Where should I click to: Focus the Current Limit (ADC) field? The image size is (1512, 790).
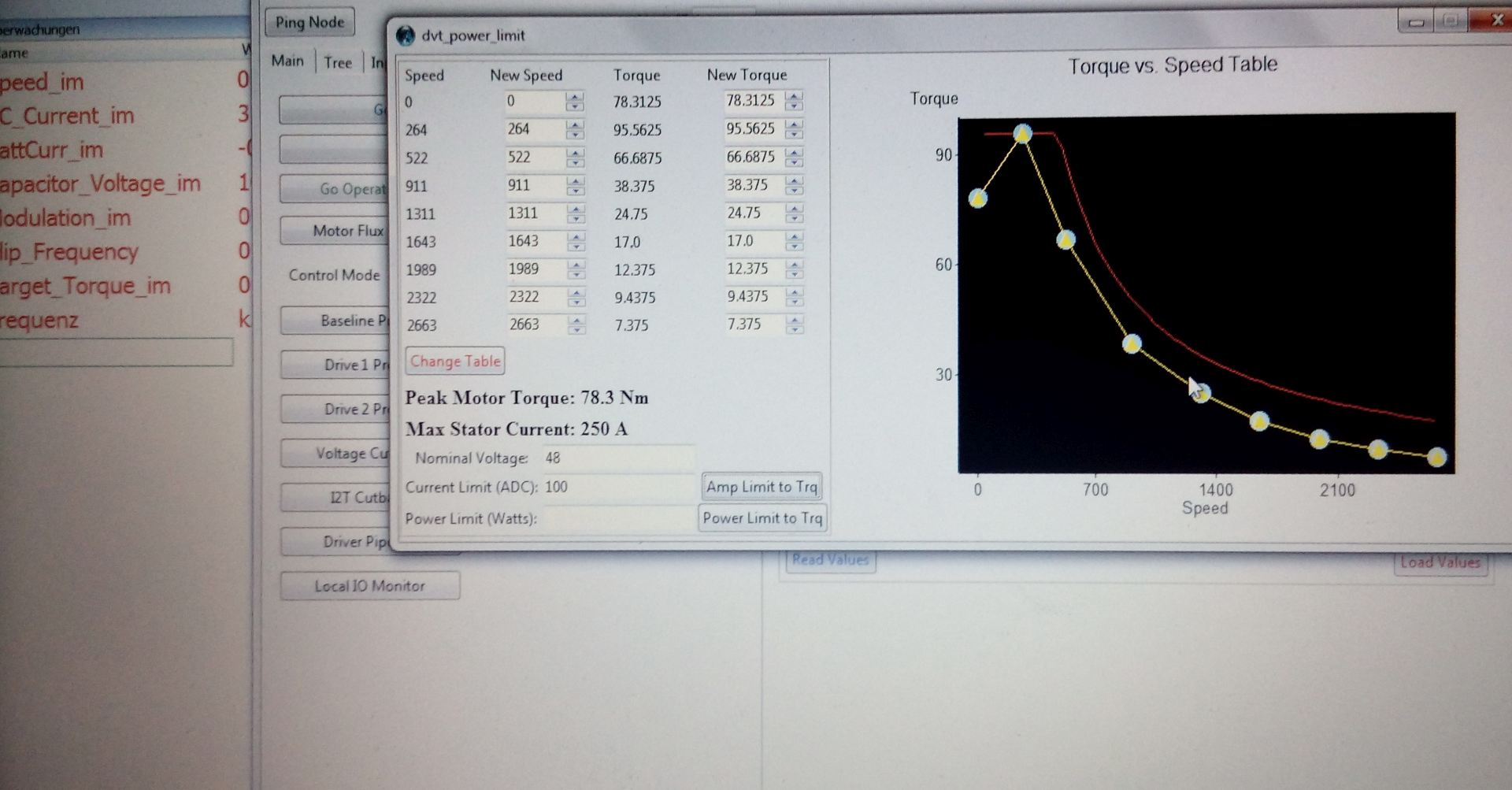pos(617,488)
